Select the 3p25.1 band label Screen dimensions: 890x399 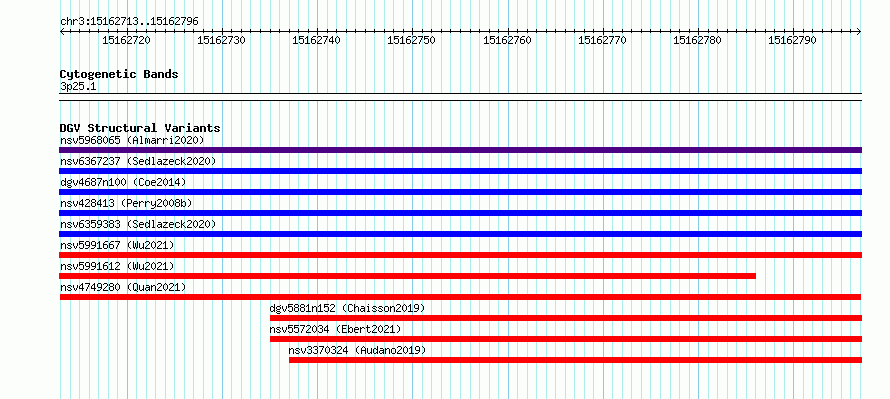pyautogui.click(x=78, y=87)
